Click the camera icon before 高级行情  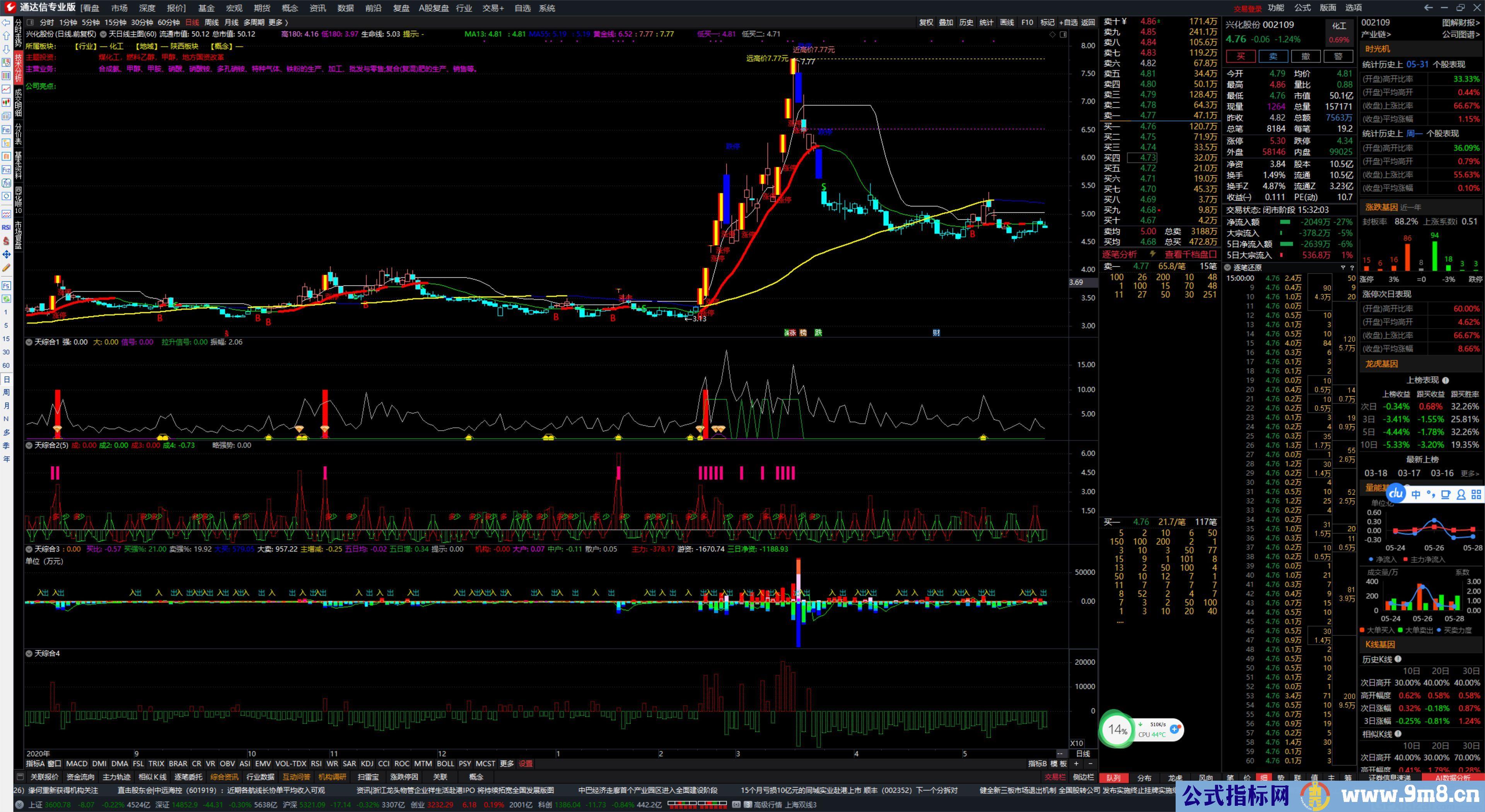(x=736, y=805)
